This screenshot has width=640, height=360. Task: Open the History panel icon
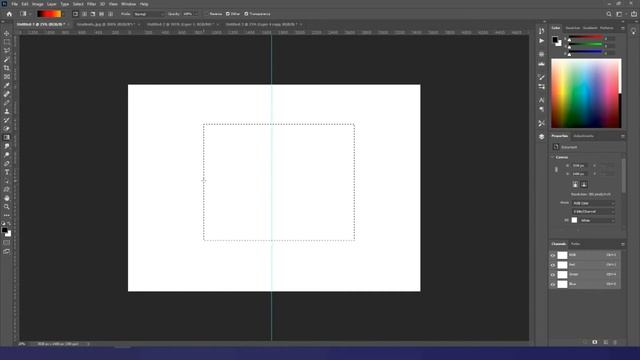pyautogui.click(x=541, y=31)
